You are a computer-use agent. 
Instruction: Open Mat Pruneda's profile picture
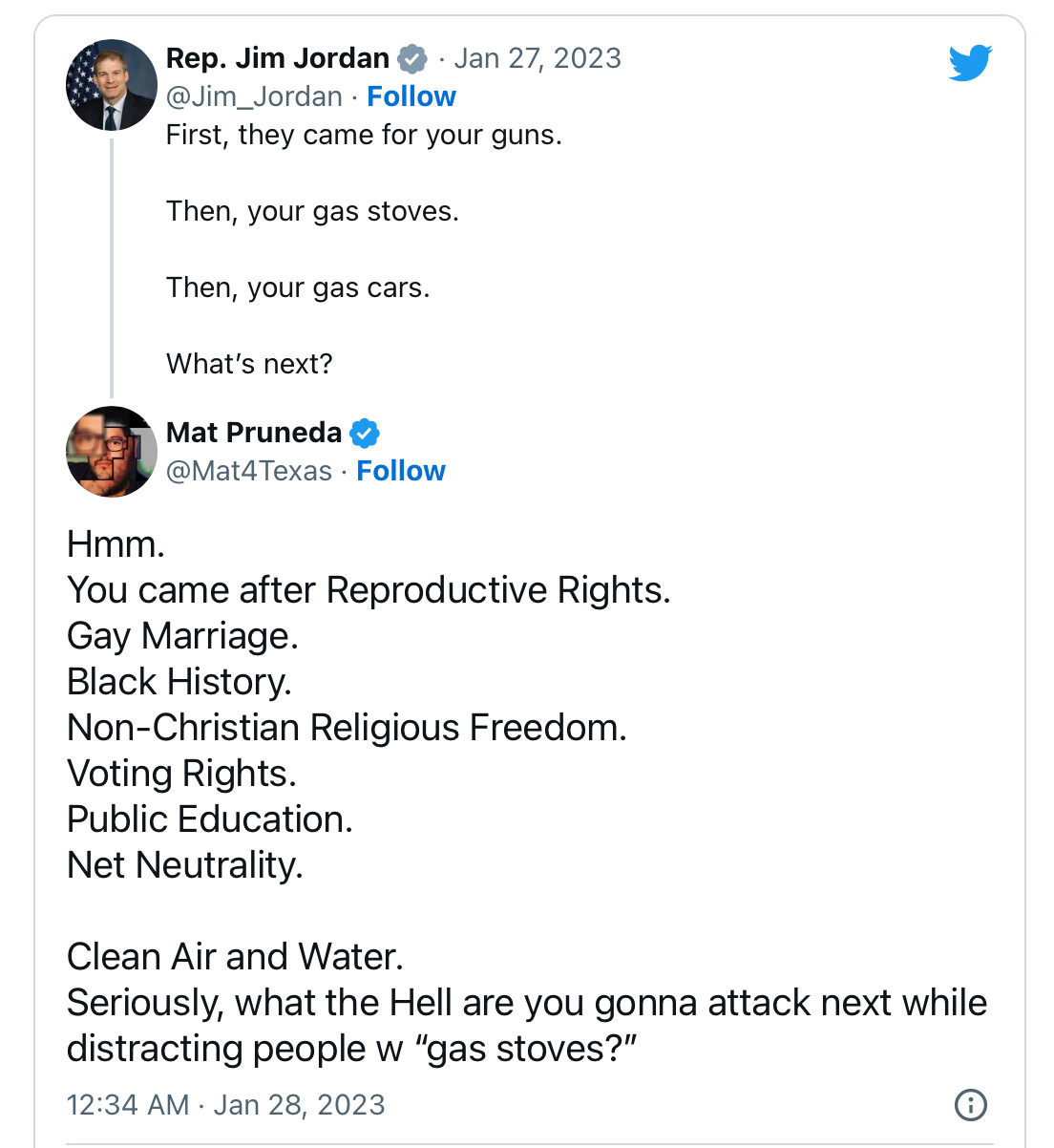click(112, 452)
